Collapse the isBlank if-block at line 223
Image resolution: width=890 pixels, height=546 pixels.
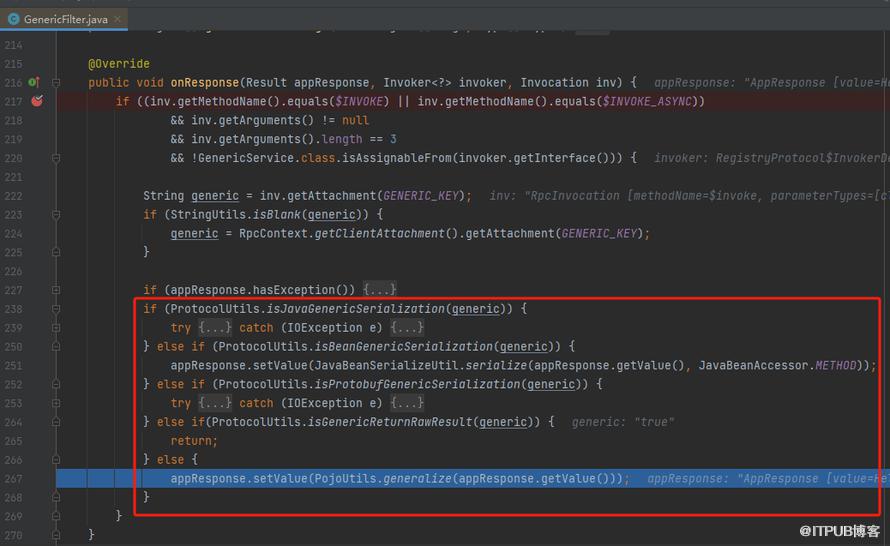click(56, 215)
